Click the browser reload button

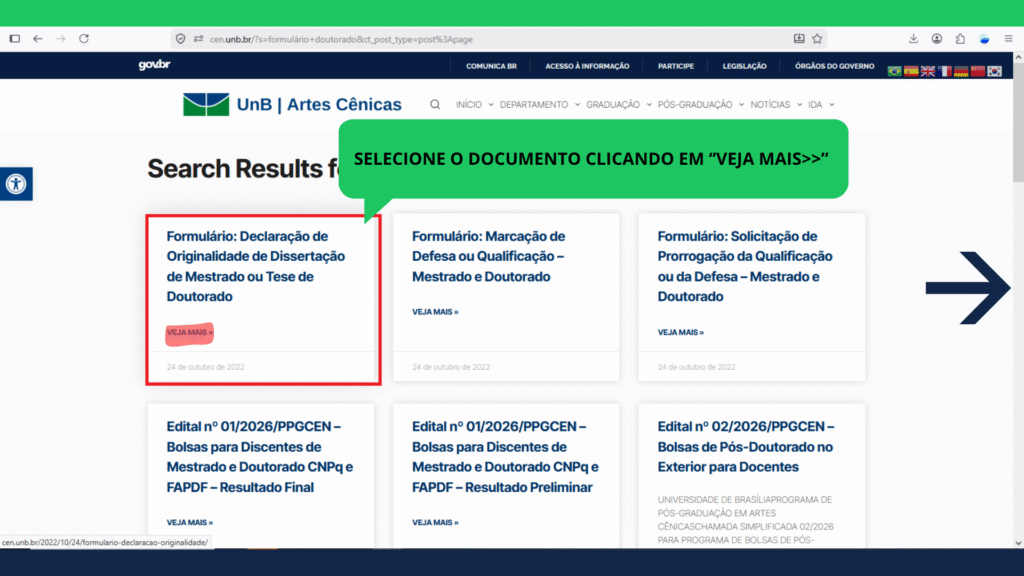click(84, 38)
